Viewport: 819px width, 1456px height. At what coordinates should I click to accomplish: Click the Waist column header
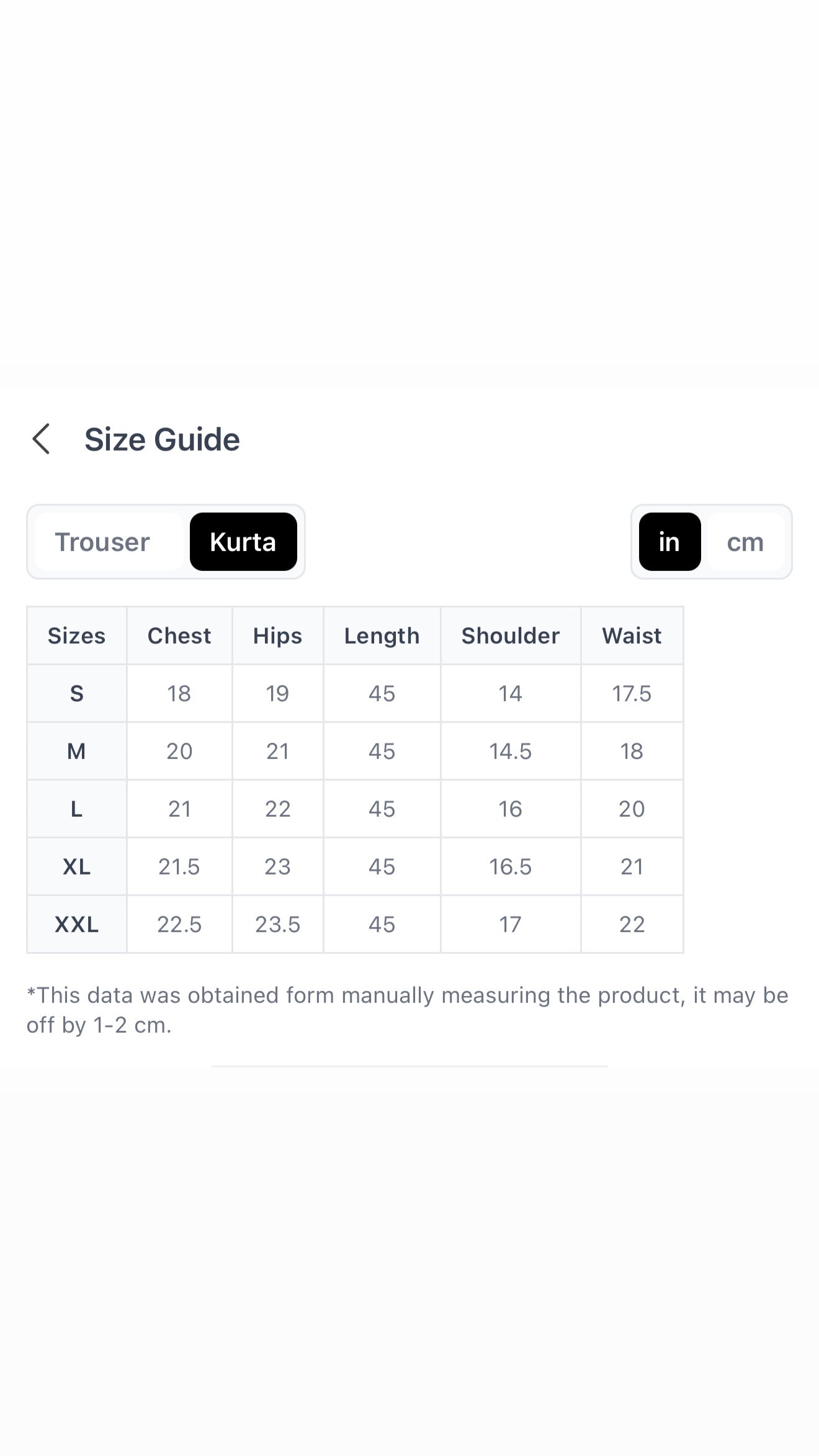coord(632,636)
